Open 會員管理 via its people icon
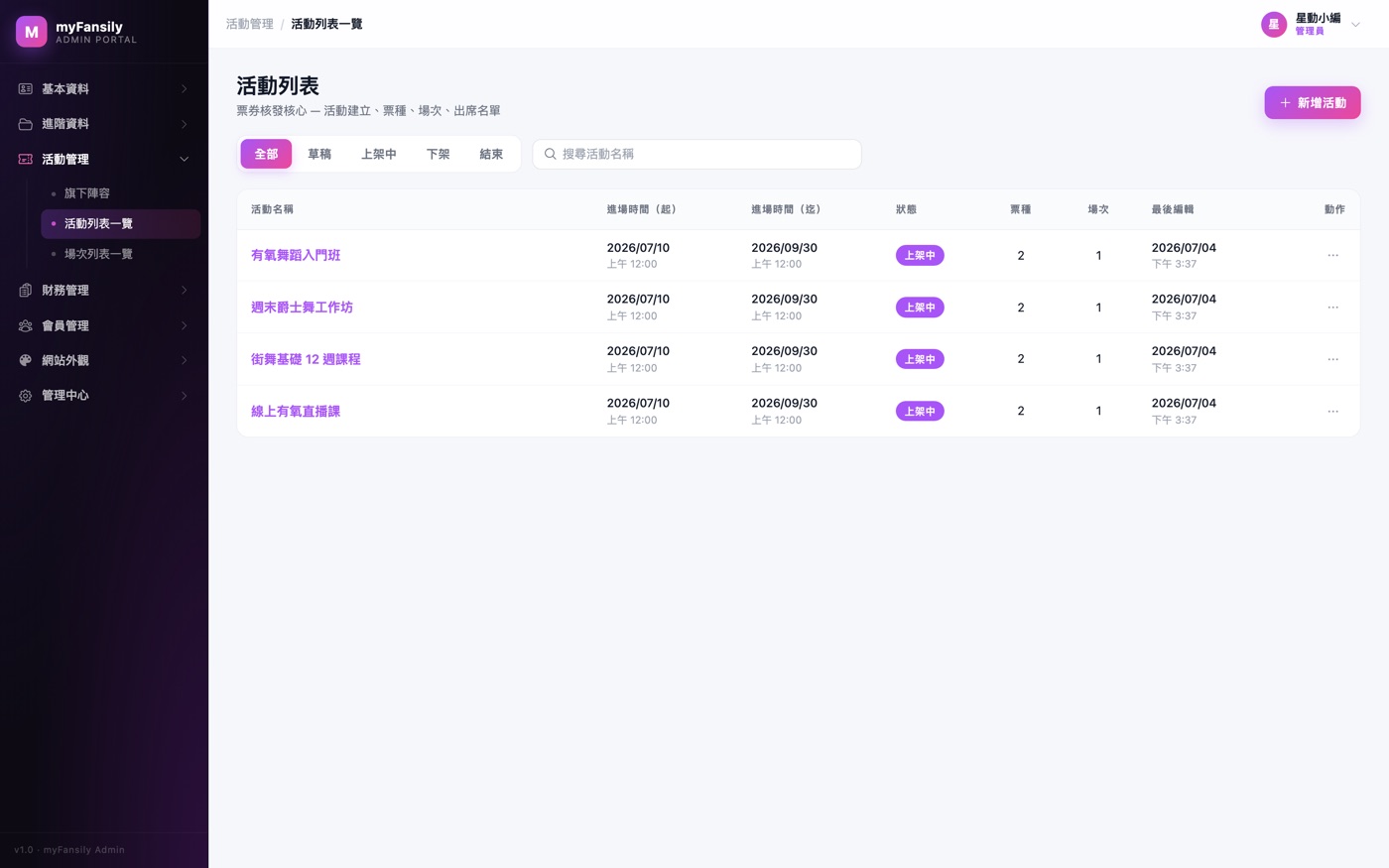 26,325
